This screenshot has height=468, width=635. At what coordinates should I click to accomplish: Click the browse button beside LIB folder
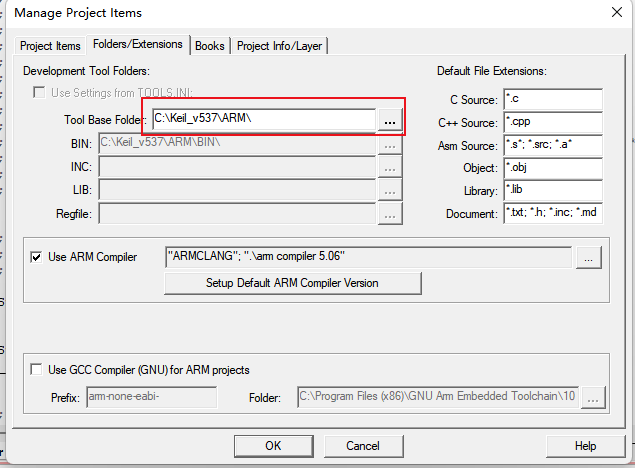coord(389,190)
